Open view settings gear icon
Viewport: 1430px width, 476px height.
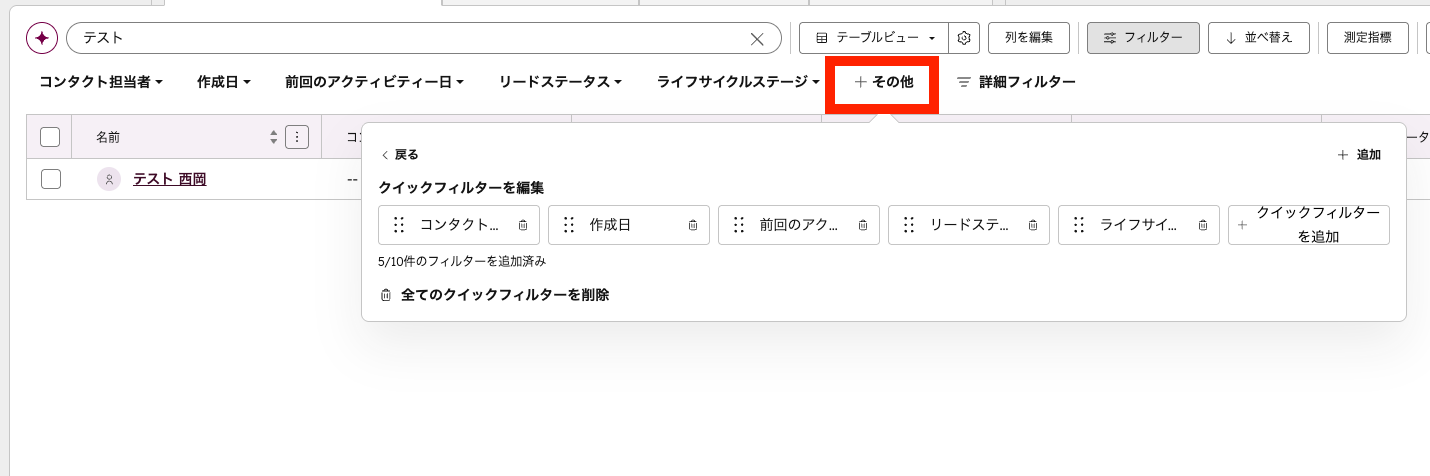[964, 38]
